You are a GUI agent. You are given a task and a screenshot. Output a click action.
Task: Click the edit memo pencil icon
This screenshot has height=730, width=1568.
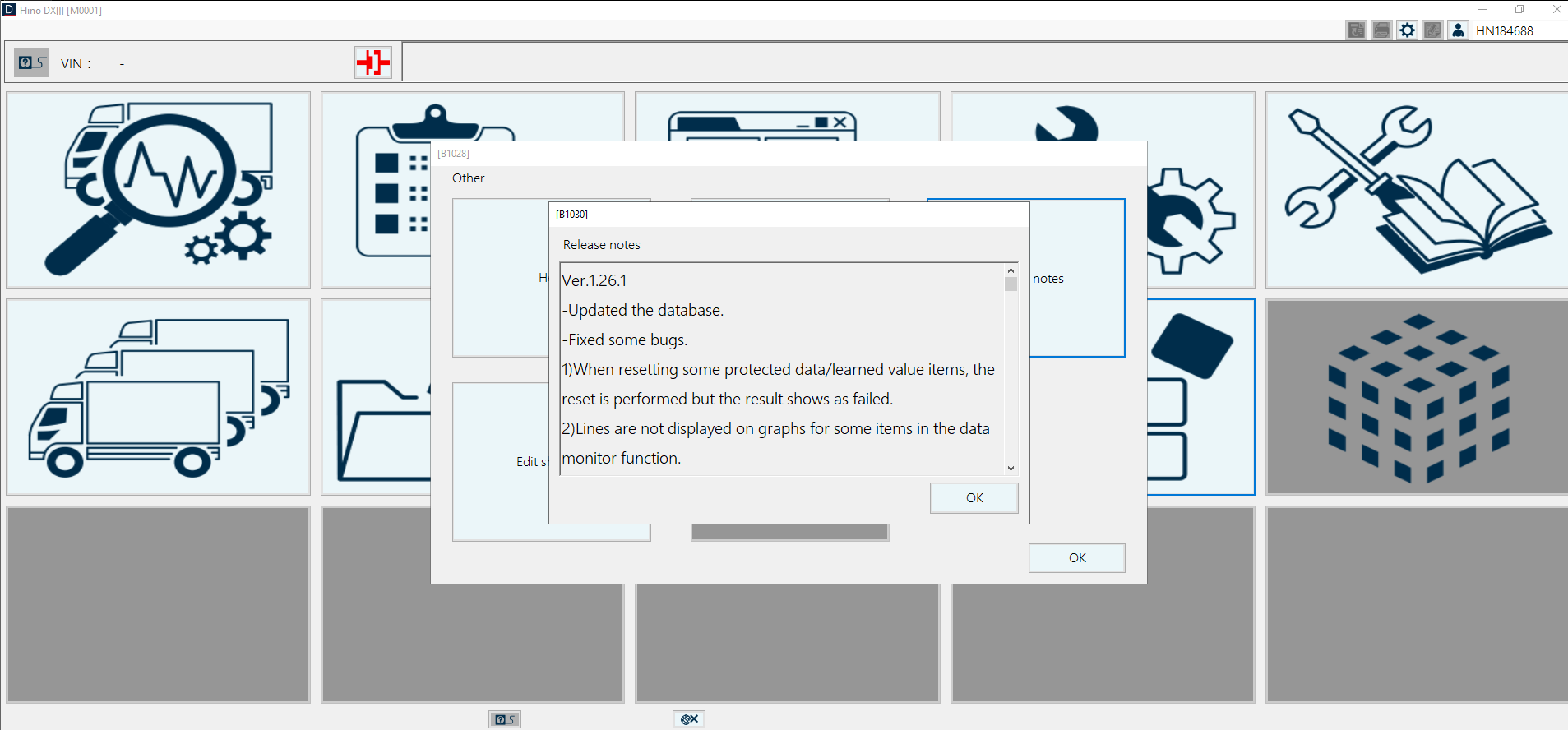[1432, 30]
